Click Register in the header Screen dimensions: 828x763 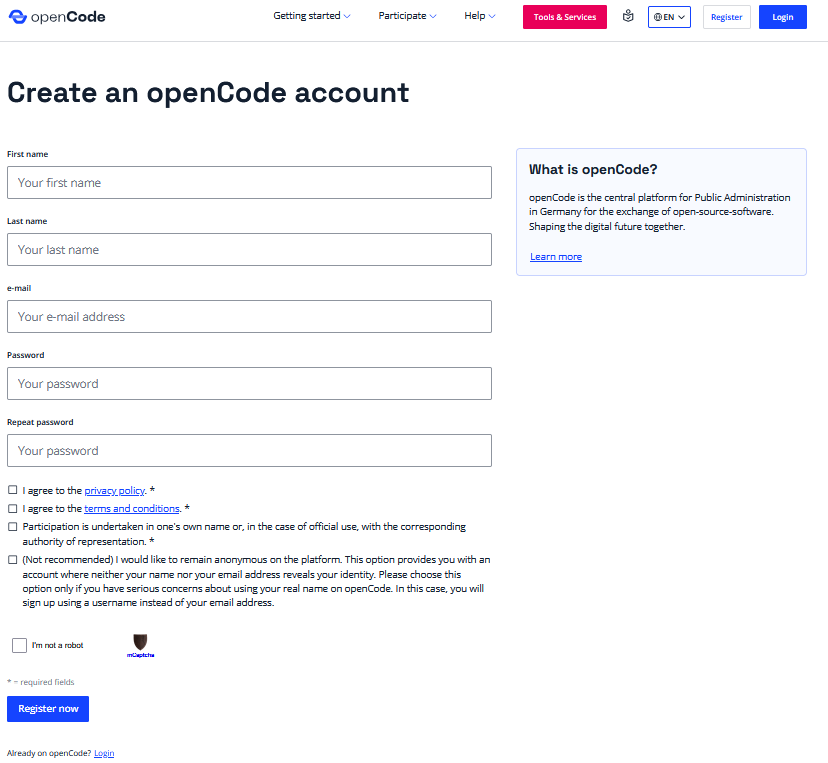click(x=726, y=16)
